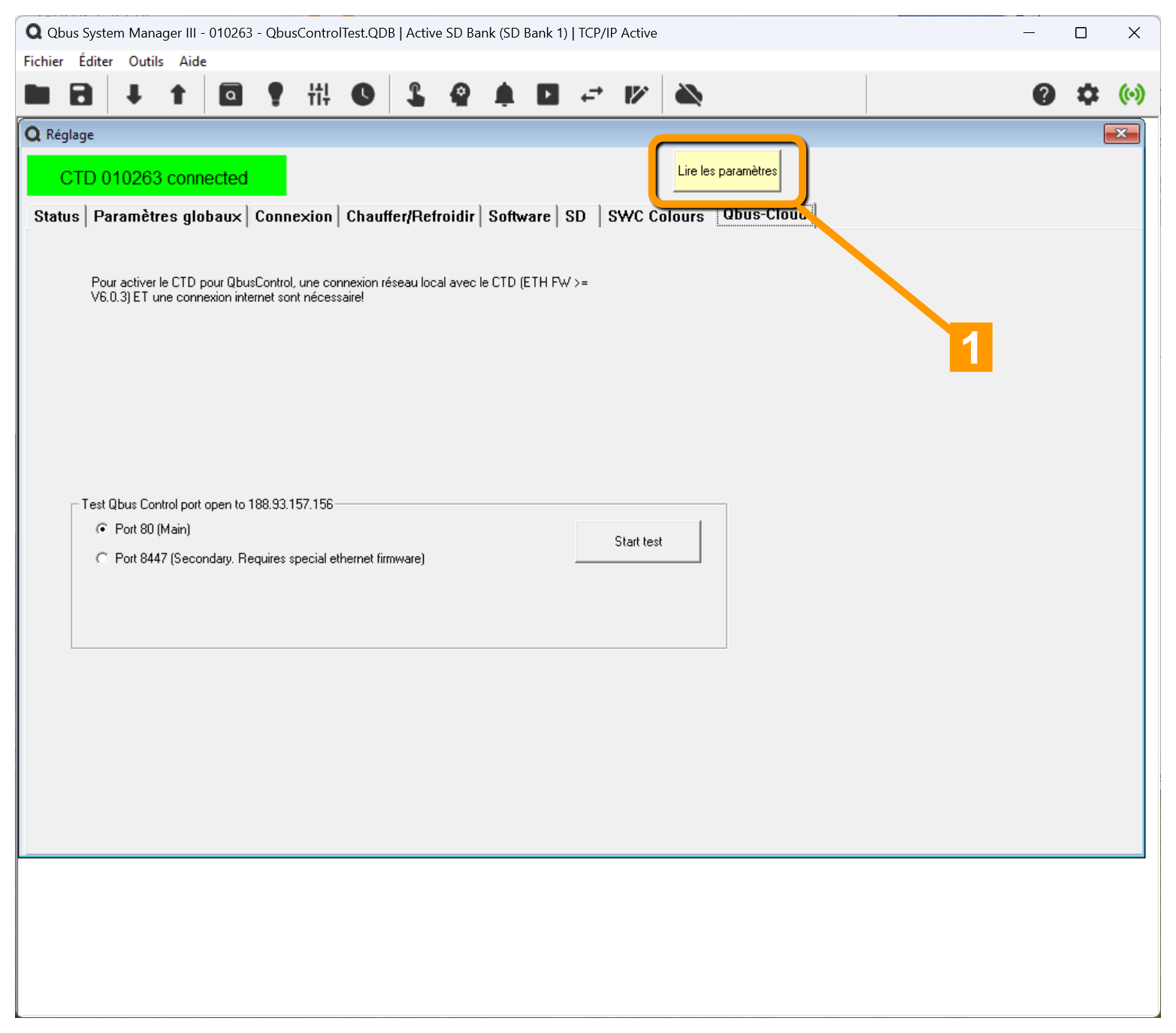Switch to the Chauffer/Refroidir tab
Screen dimensions: 1176x1033
pos(410,216)
